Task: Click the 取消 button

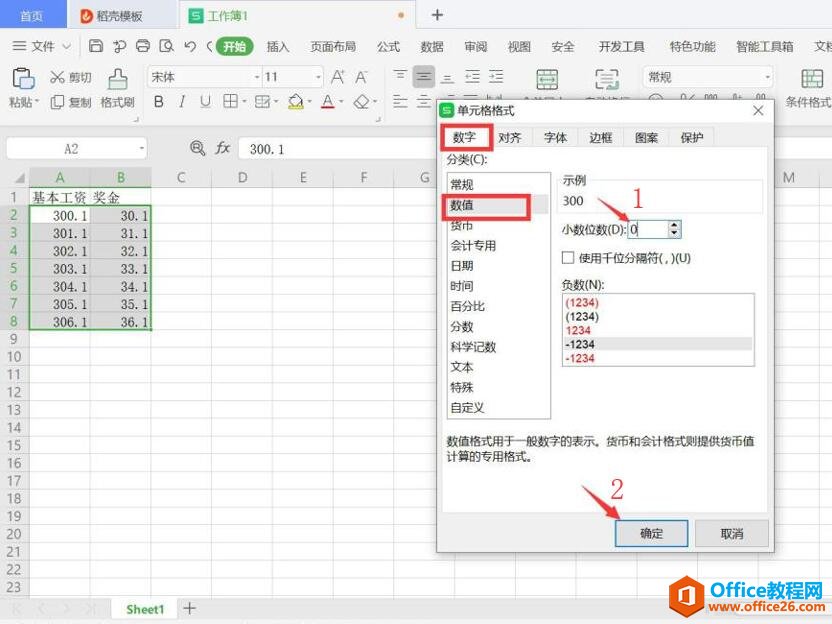Action: 732,533
